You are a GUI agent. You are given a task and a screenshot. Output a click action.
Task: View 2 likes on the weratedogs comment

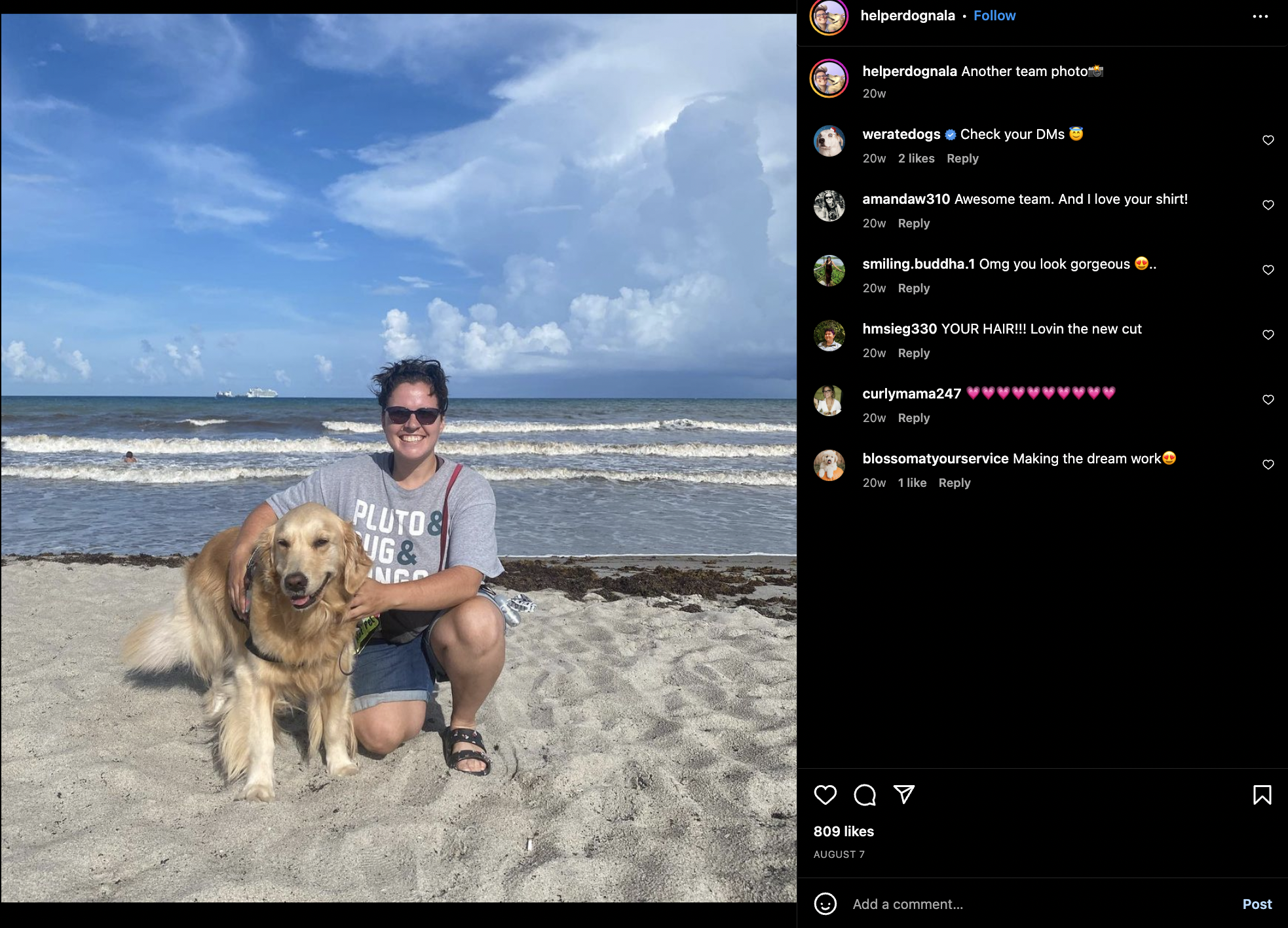[x=916, y=159]
